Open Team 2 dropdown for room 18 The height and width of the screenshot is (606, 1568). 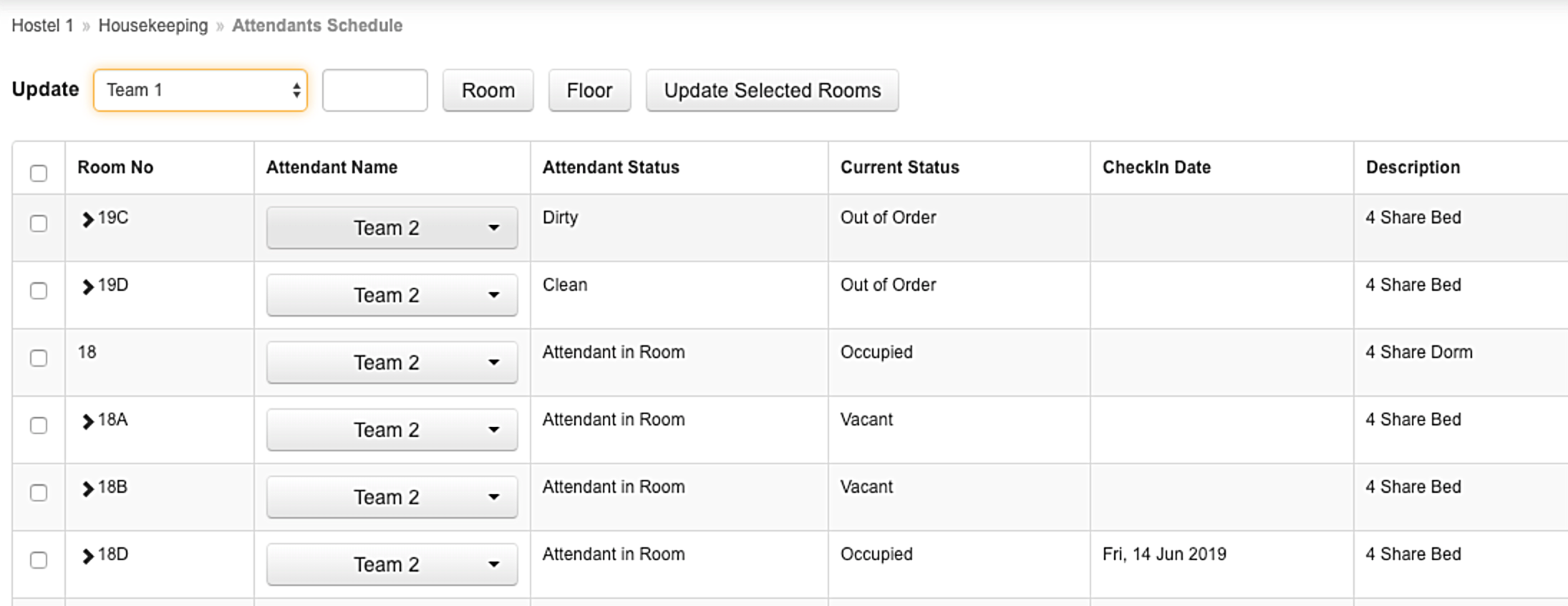tap(392, 362)
